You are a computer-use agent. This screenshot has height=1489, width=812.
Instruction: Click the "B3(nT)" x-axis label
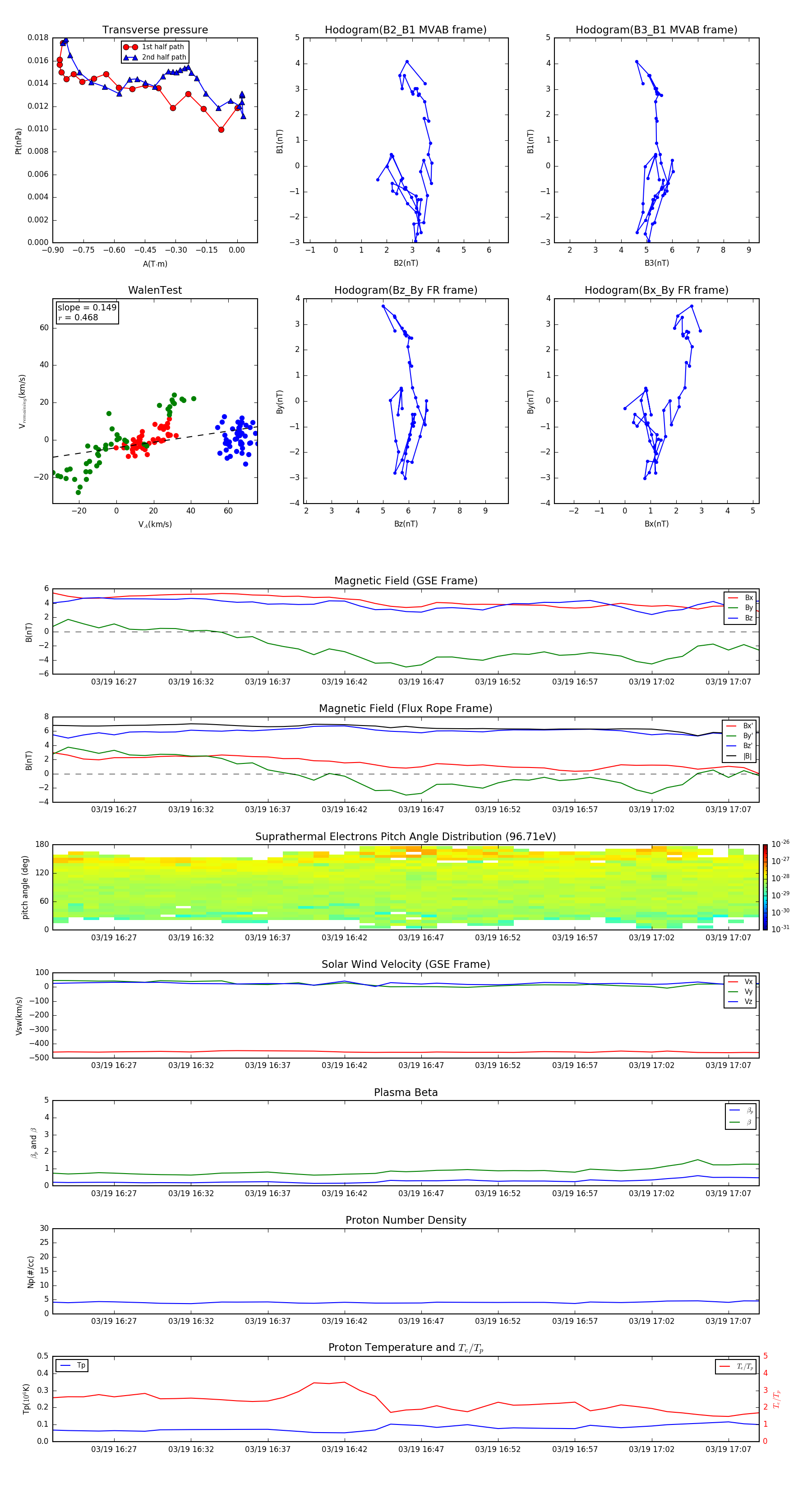coord(656,263)
